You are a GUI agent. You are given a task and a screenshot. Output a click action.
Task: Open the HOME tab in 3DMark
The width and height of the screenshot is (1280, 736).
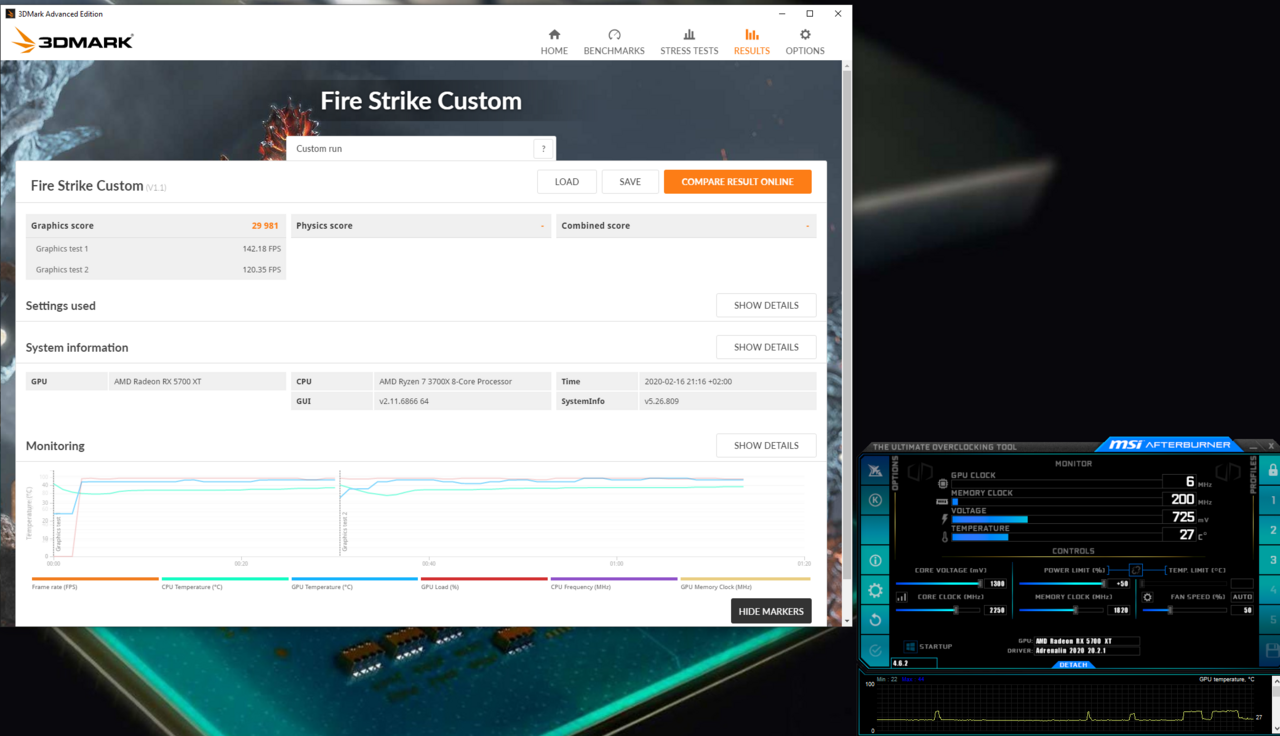coord(554,42)
